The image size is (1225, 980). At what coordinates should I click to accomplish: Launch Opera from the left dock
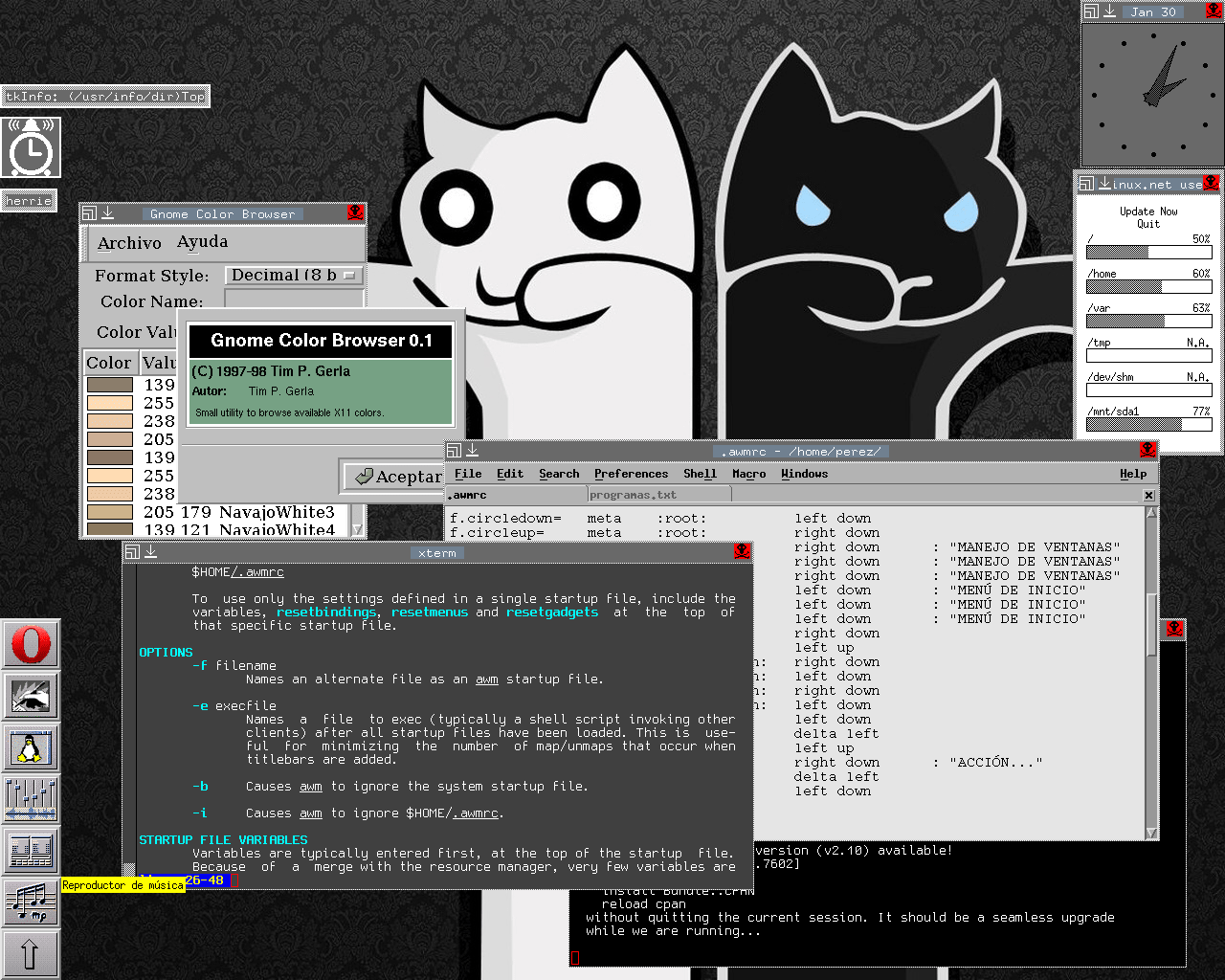coord(31,644)
